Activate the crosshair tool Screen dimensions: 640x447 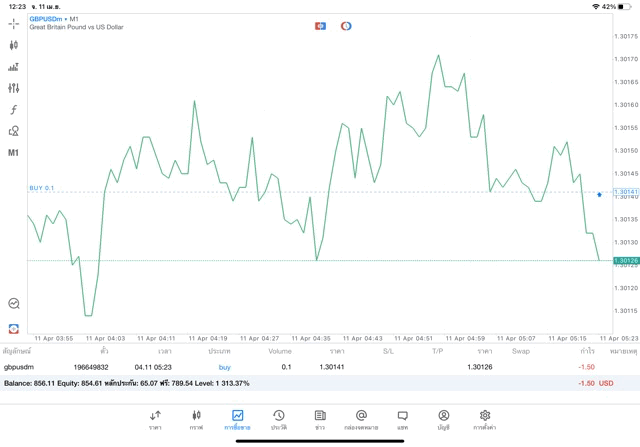pos(13,24)
